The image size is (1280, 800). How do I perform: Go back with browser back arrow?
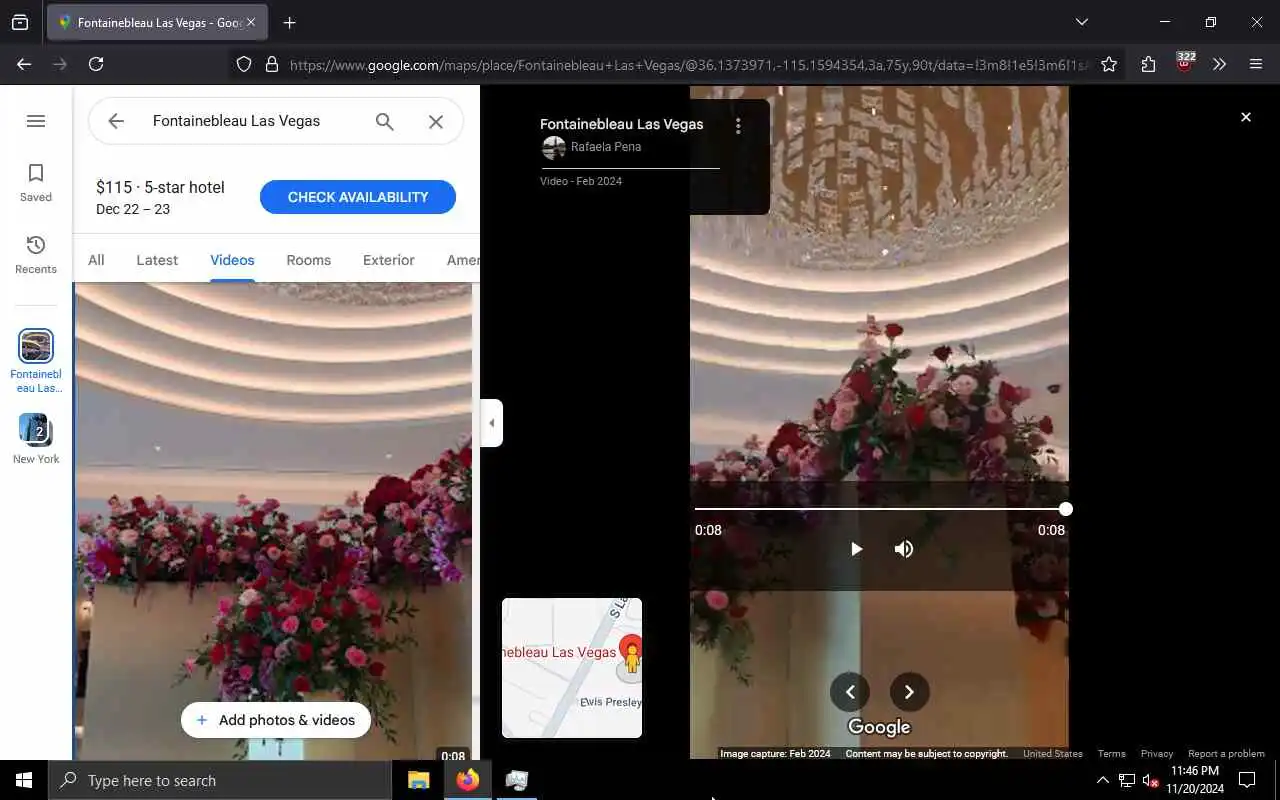[x=24, y=64]
